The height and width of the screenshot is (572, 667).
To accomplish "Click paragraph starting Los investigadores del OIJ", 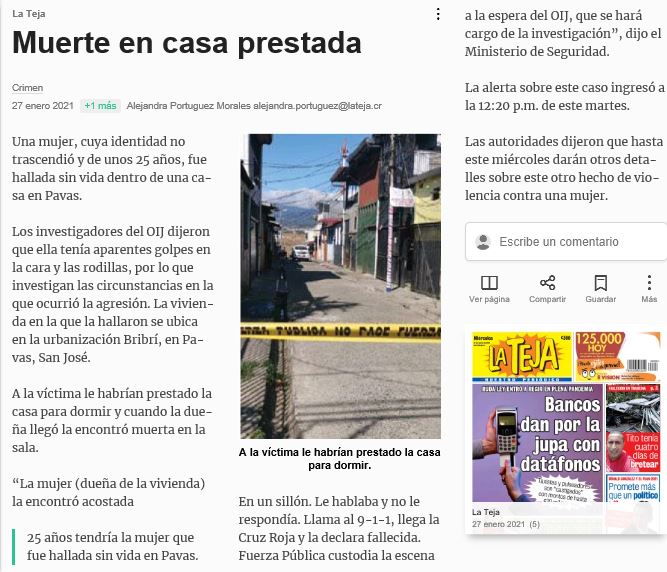I will coord(113,294).
